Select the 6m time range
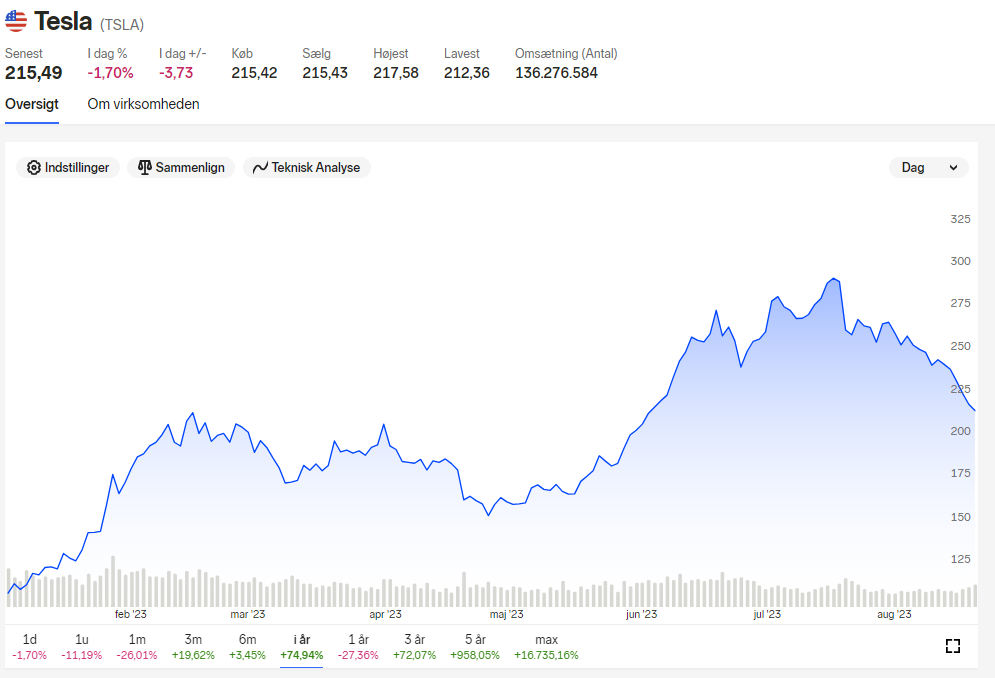Image resolution: width=995 pixels, height=678 pixels. (247, 646)
